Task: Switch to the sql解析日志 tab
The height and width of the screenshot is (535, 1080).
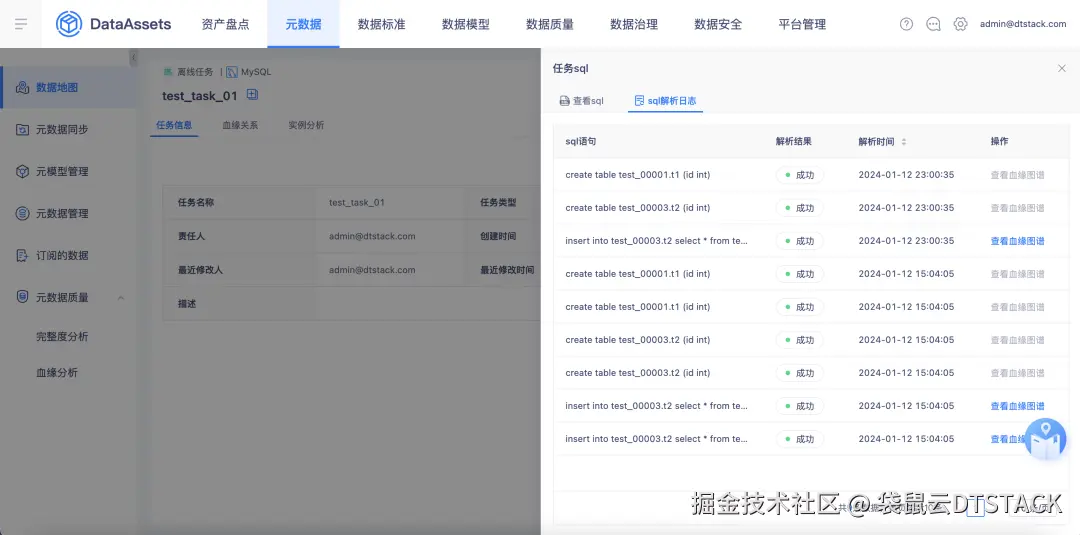Action: (x=665, y=101)
